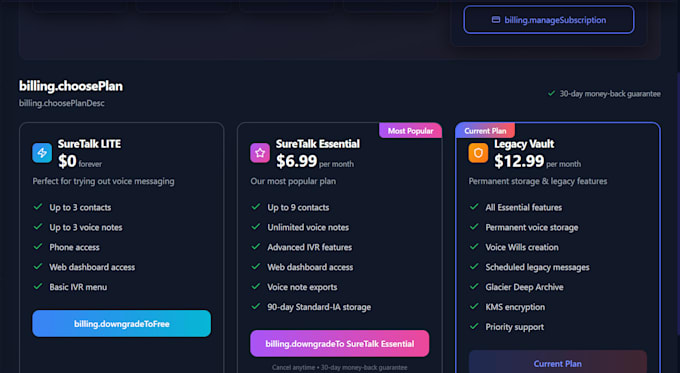Click the SureTalk LITE lightning bolt icon
The height and width of the screenshot is (373, 680).
42,153
